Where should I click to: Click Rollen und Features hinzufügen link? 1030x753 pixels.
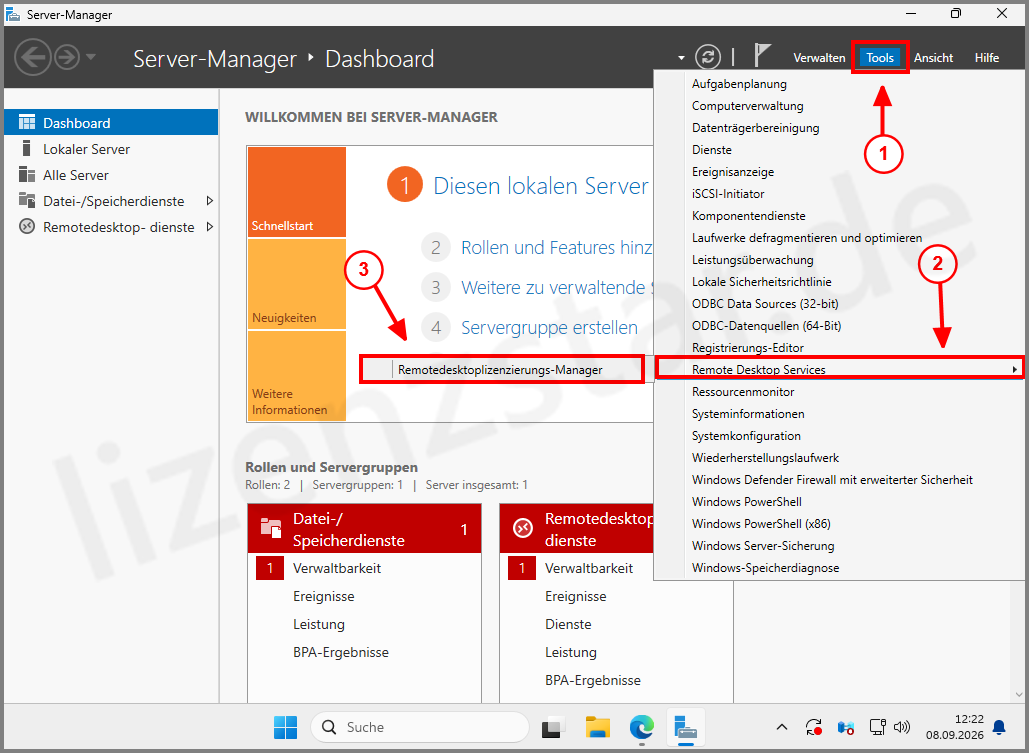pyautogui.click(x=556, y=248)
